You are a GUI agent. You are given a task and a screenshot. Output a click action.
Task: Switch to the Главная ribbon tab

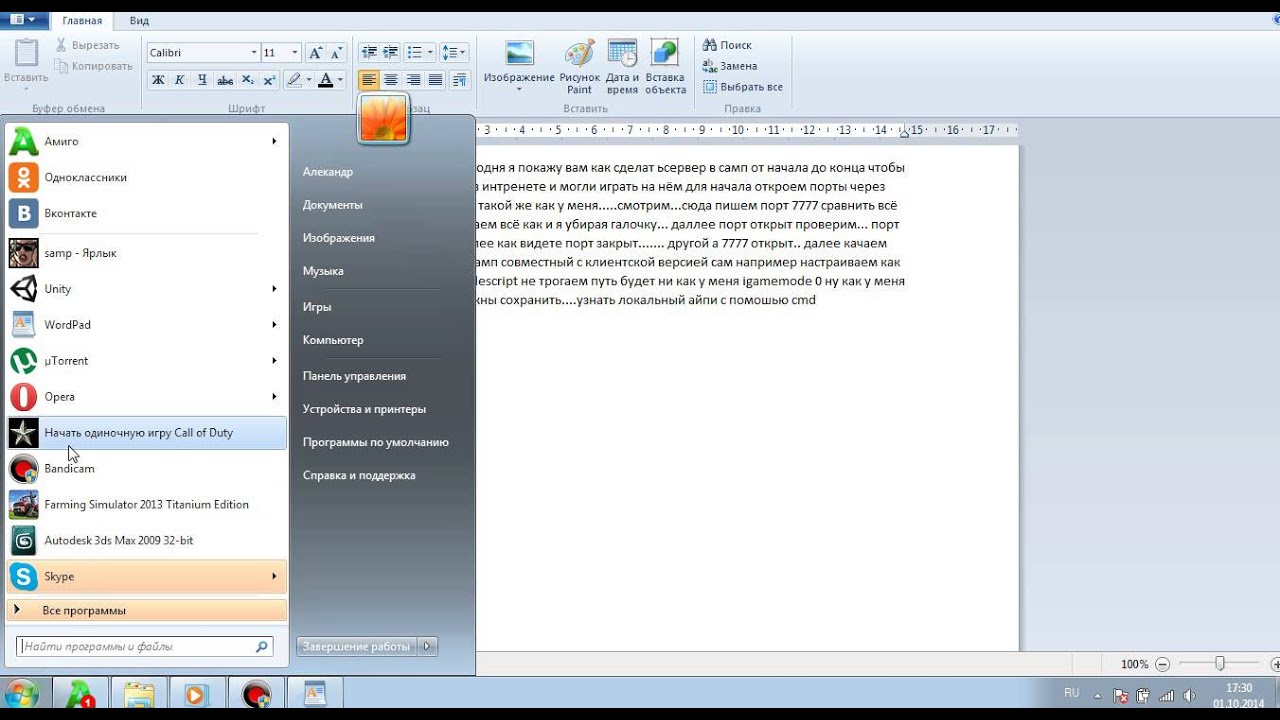[82, 20]
